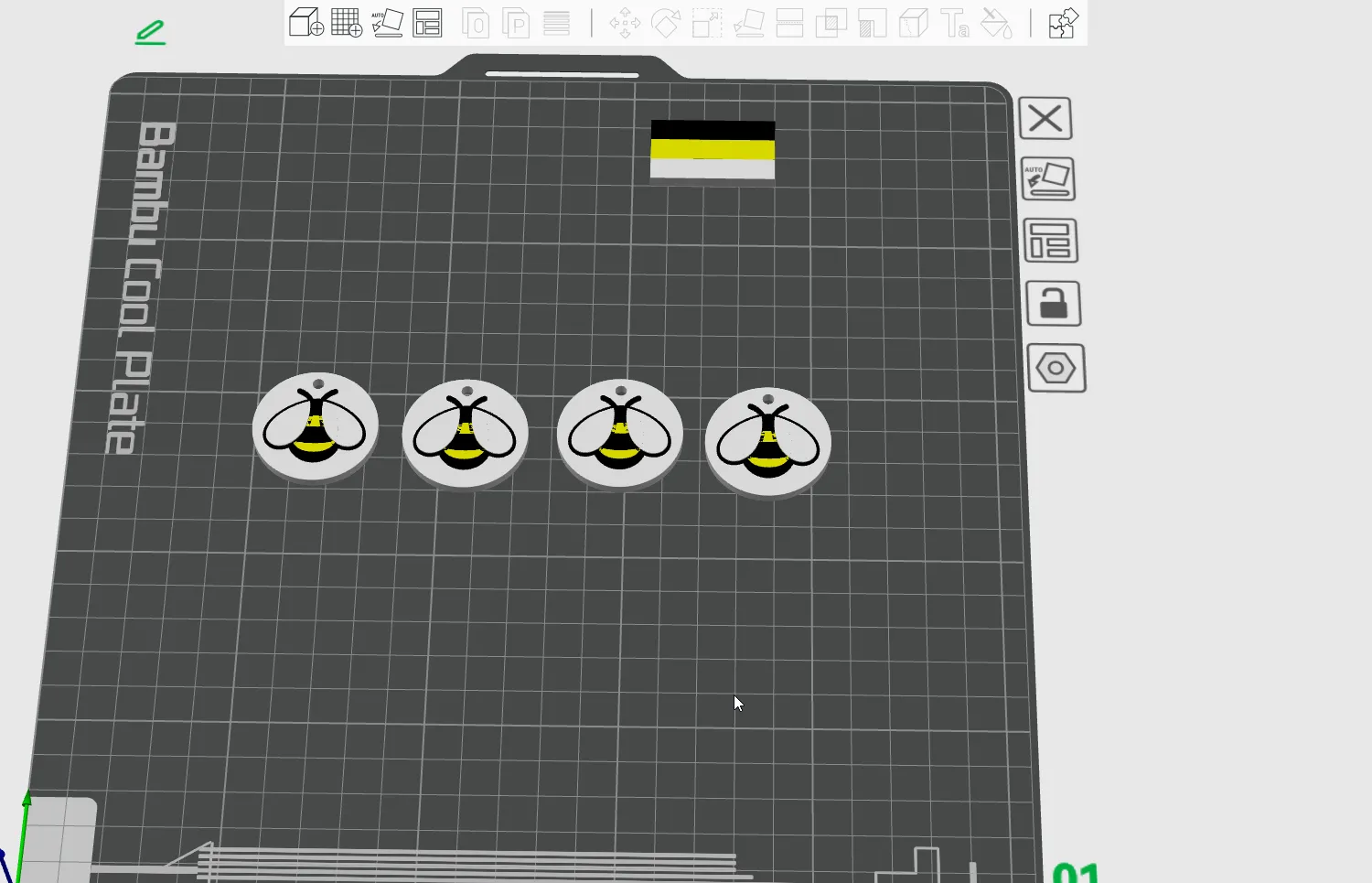
Task: Open the Color Painting bucket tool
Action: coord(996,22)
